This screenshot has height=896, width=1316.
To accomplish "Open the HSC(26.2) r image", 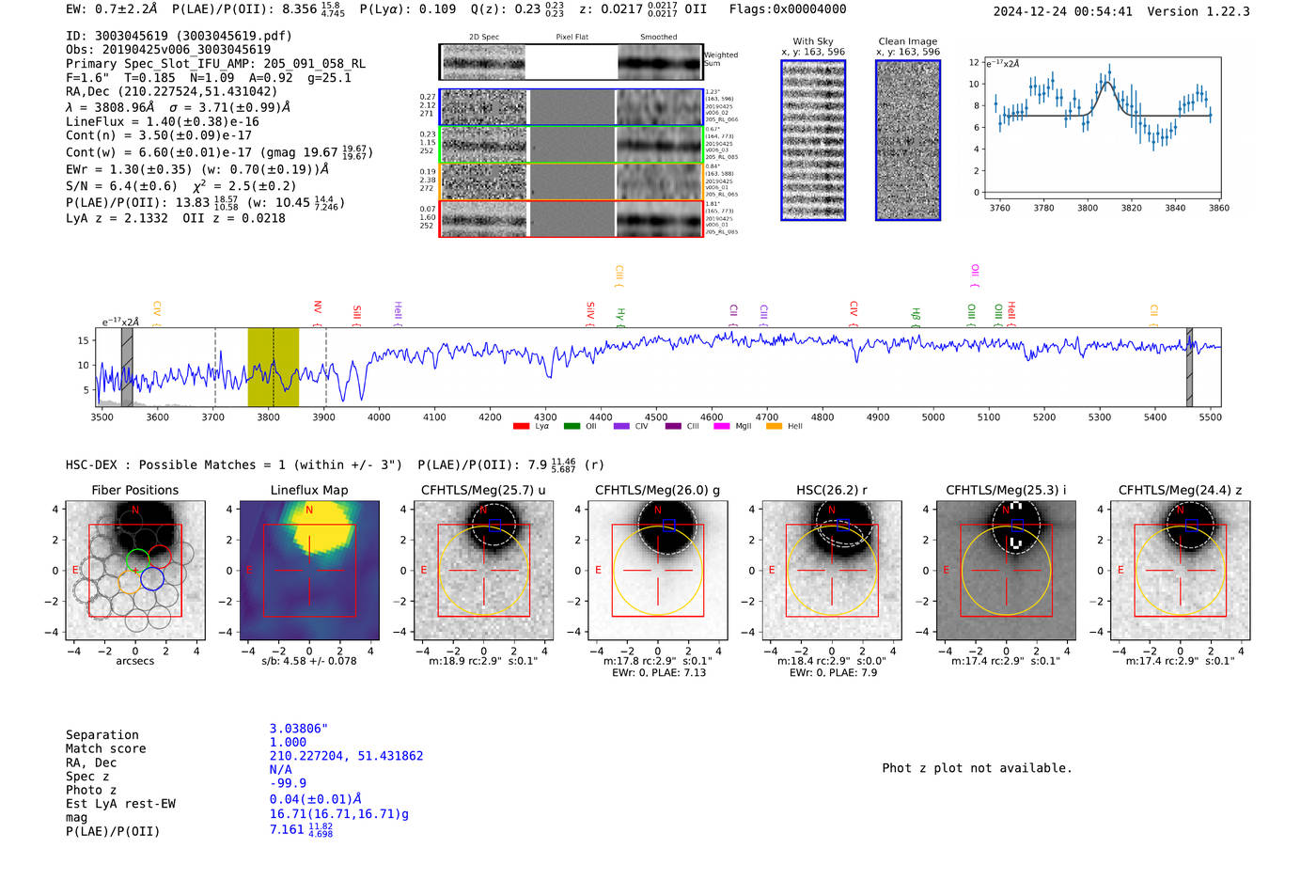I will click(x=832, y=572).
